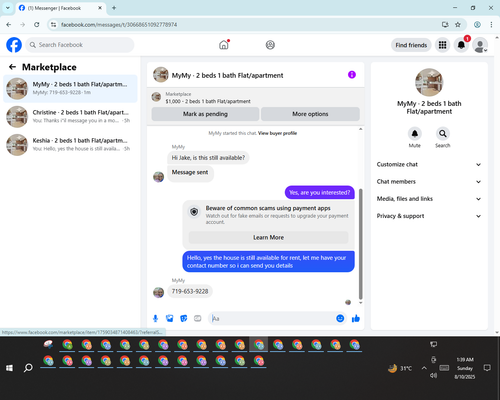Click the 719-653-9228 message bubble
500x400 pixels.
coord(190,291)
